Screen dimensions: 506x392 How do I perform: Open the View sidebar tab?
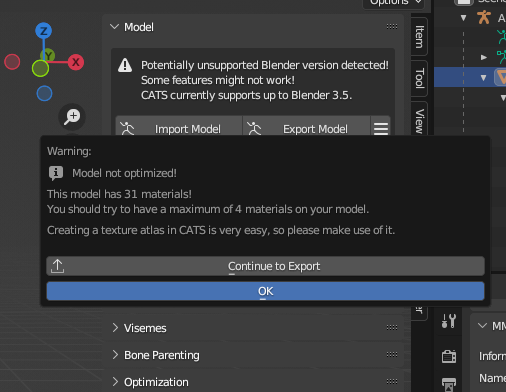click(419, 119)
